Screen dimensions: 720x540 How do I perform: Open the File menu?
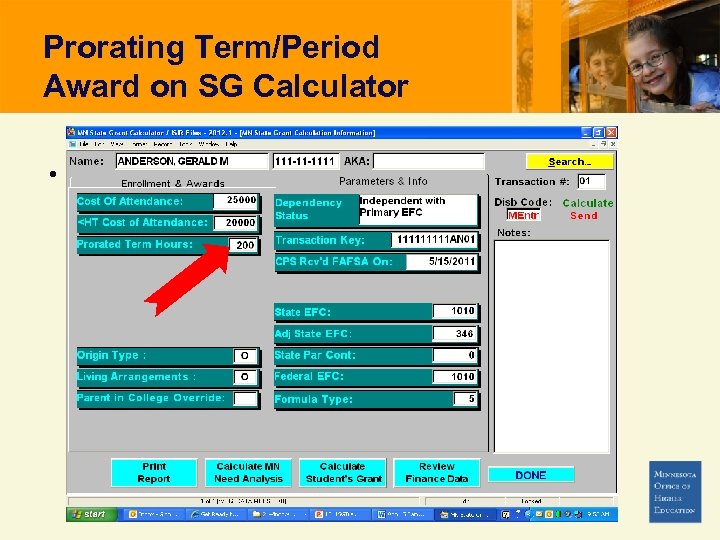click(83, 144)
